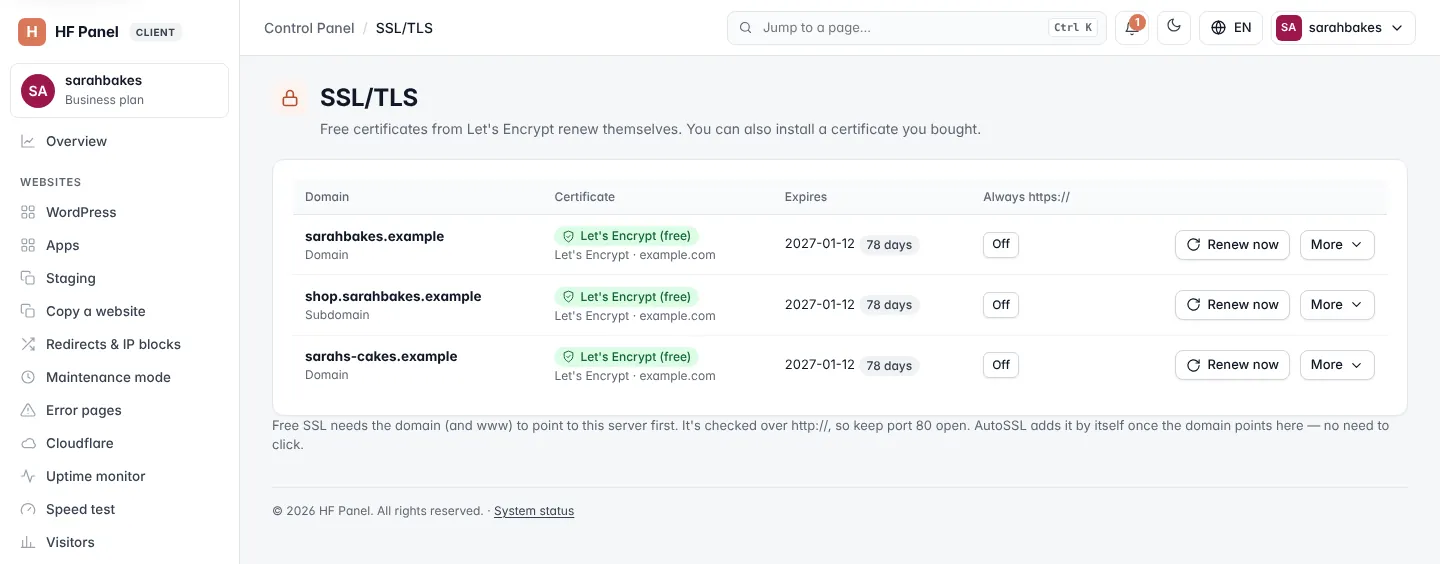Renew now for sarahs-cakes.example

pos(1232,364)
